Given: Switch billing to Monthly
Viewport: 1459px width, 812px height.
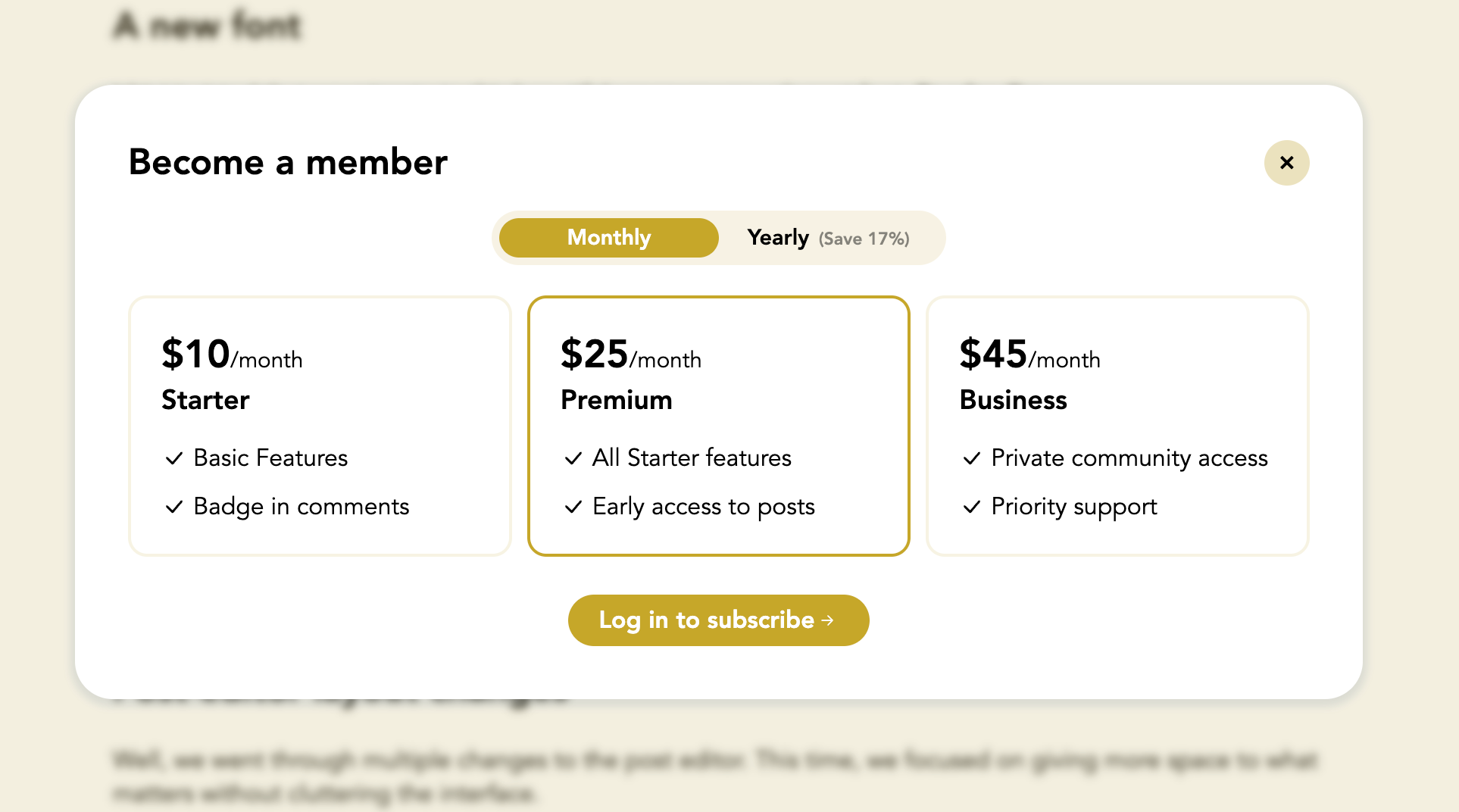Looking at the screenshot, I should click(x=608, y=237).
